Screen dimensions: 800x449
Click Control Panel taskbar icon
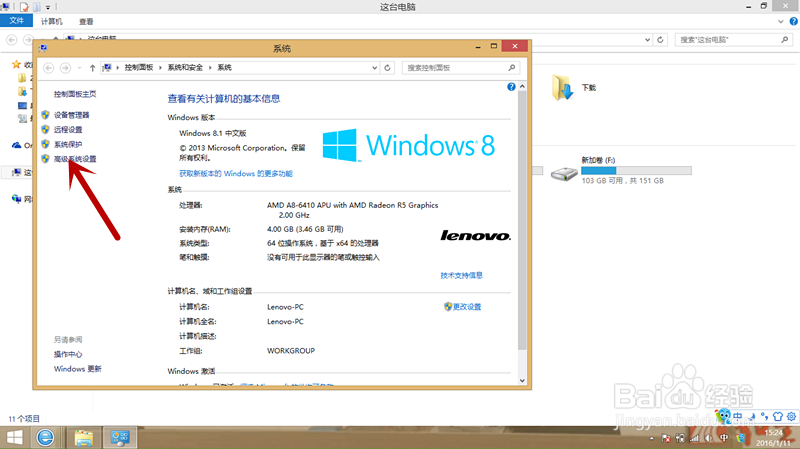pos(120,438)
